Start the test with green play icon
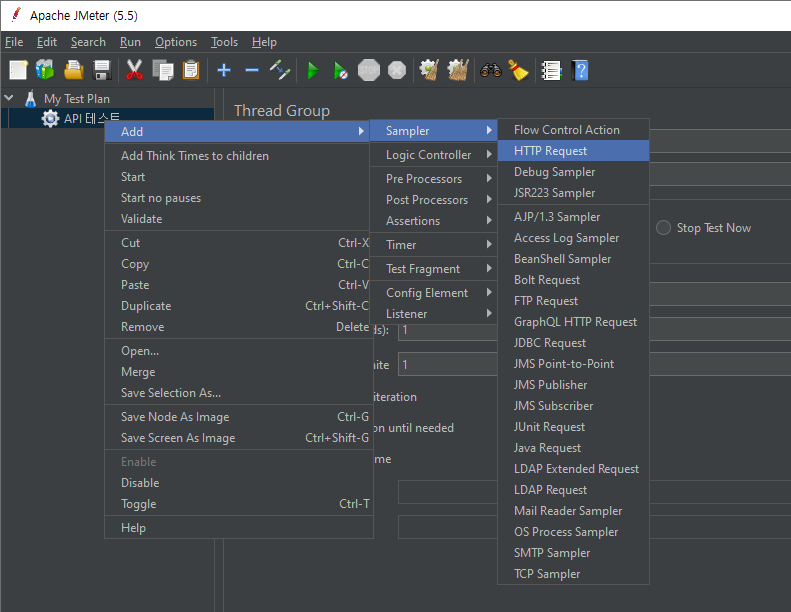Screen dimensions: 791x612 tap(313, 70)
